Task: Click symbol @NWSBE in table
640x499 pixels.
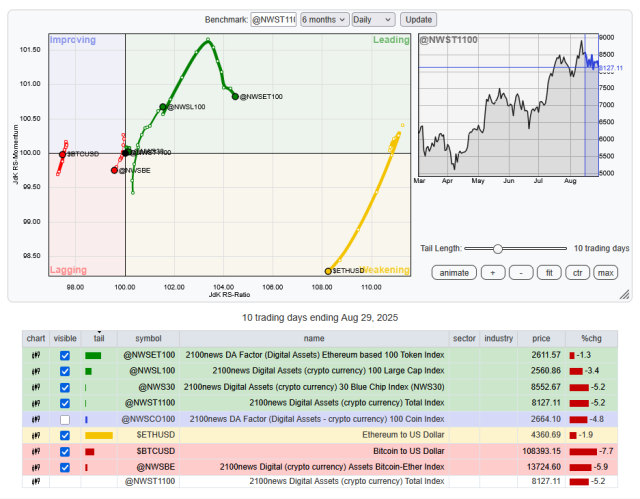Action: coord(156,467)
